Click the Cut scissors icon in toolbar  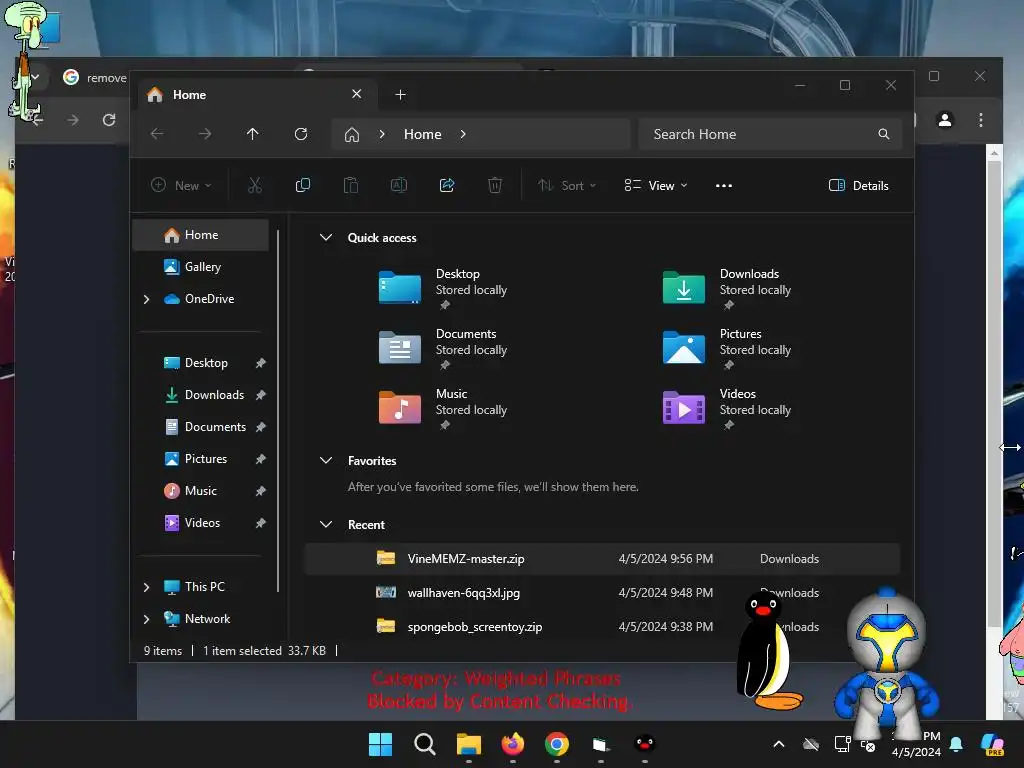[x=255, y=185]
